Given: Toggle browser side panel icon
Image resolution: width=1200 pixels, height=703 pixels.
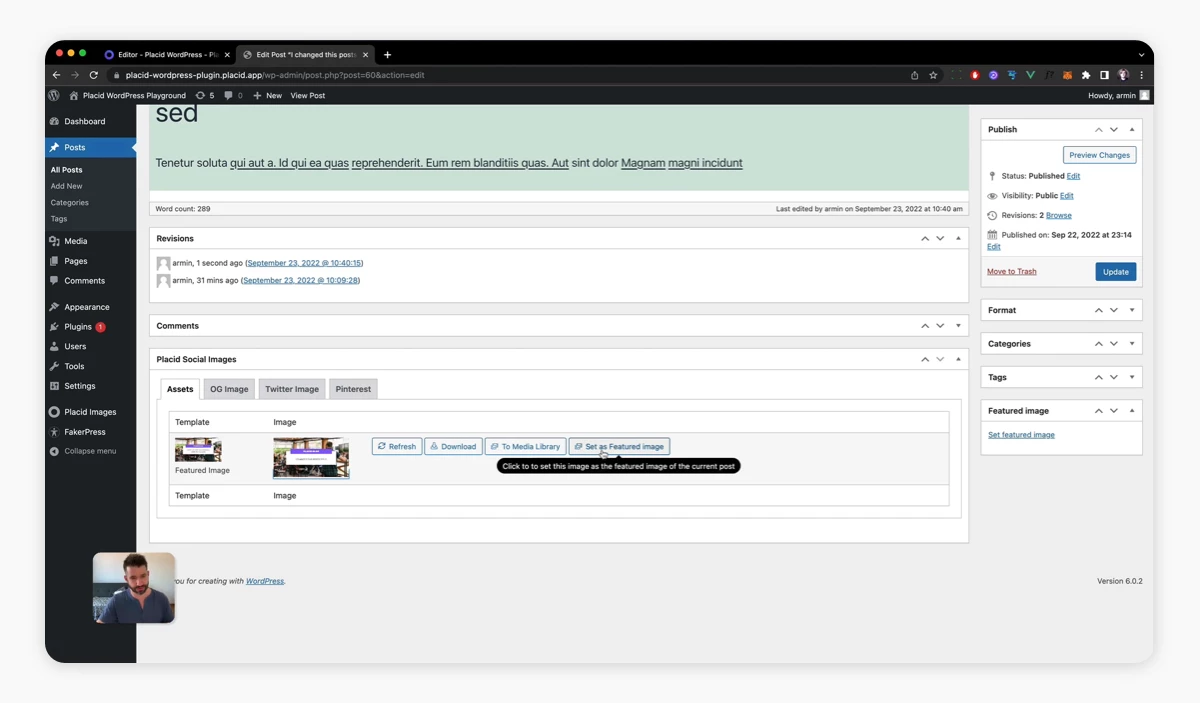Looking at the screenshot, I should tap(1104, 75).
